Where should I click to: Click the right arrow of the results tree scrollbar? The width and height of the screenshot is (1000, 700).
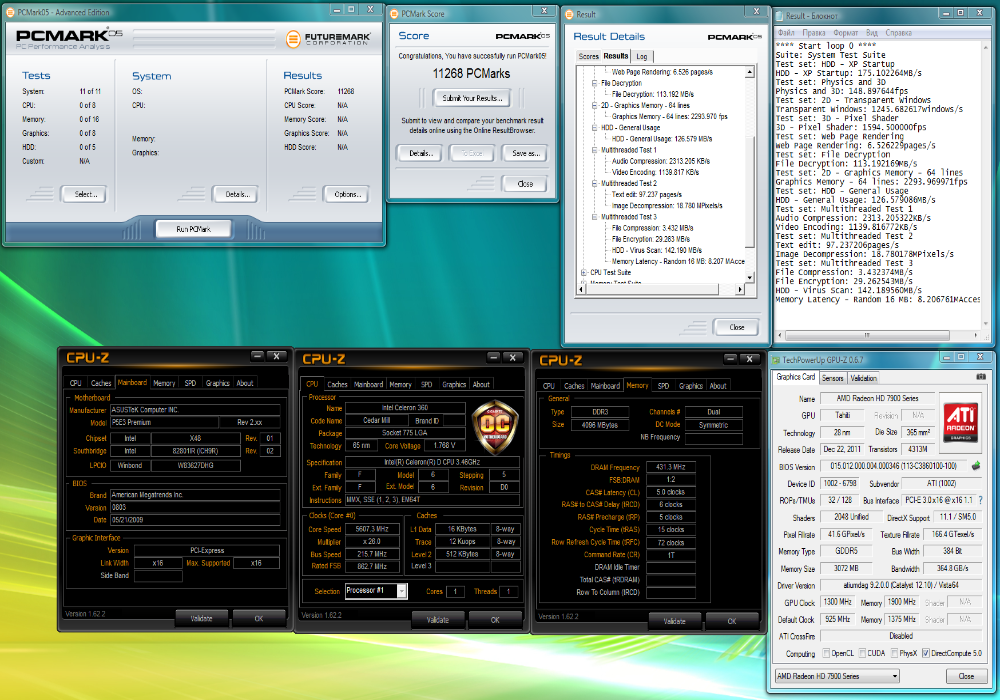coord(740,289)
